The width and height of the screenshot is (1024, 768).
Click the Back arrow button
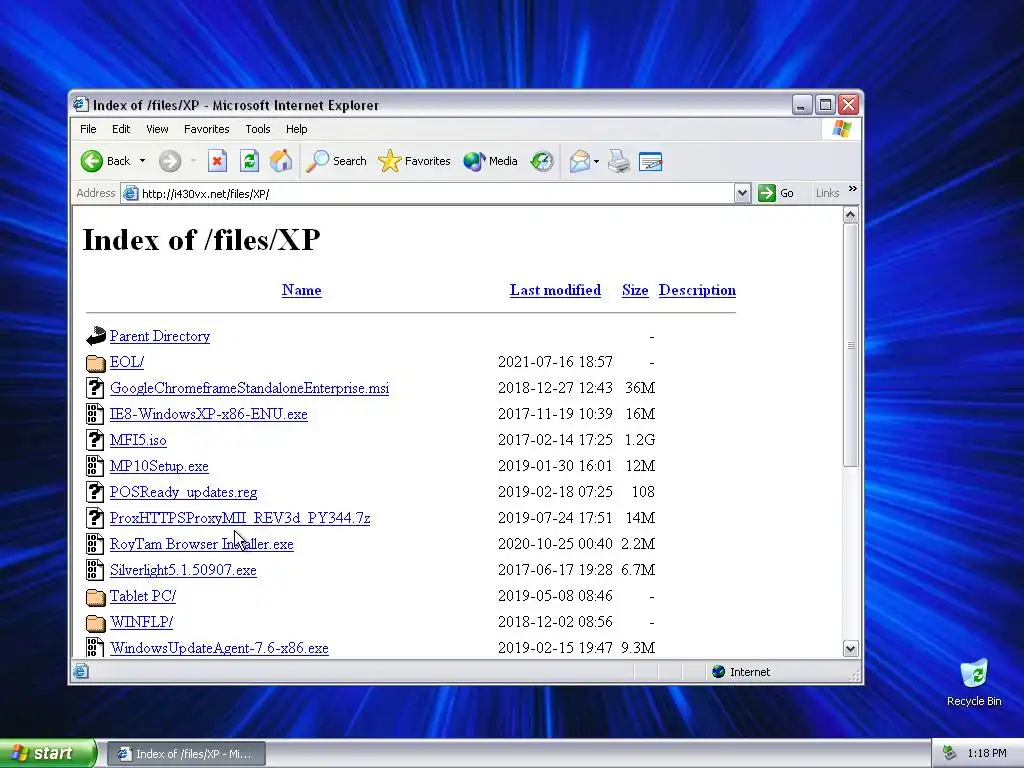coord(105,161)
